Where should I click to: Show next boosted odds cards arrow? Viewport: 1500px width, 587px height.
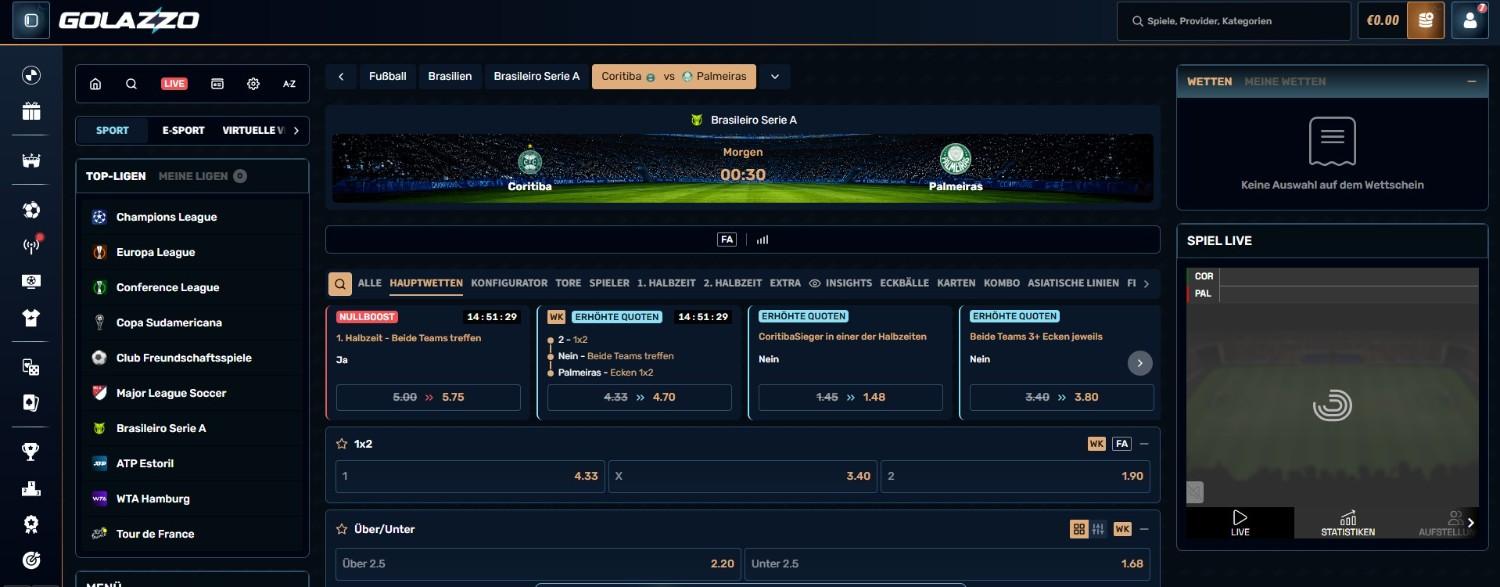click(x=1140, y=363)
